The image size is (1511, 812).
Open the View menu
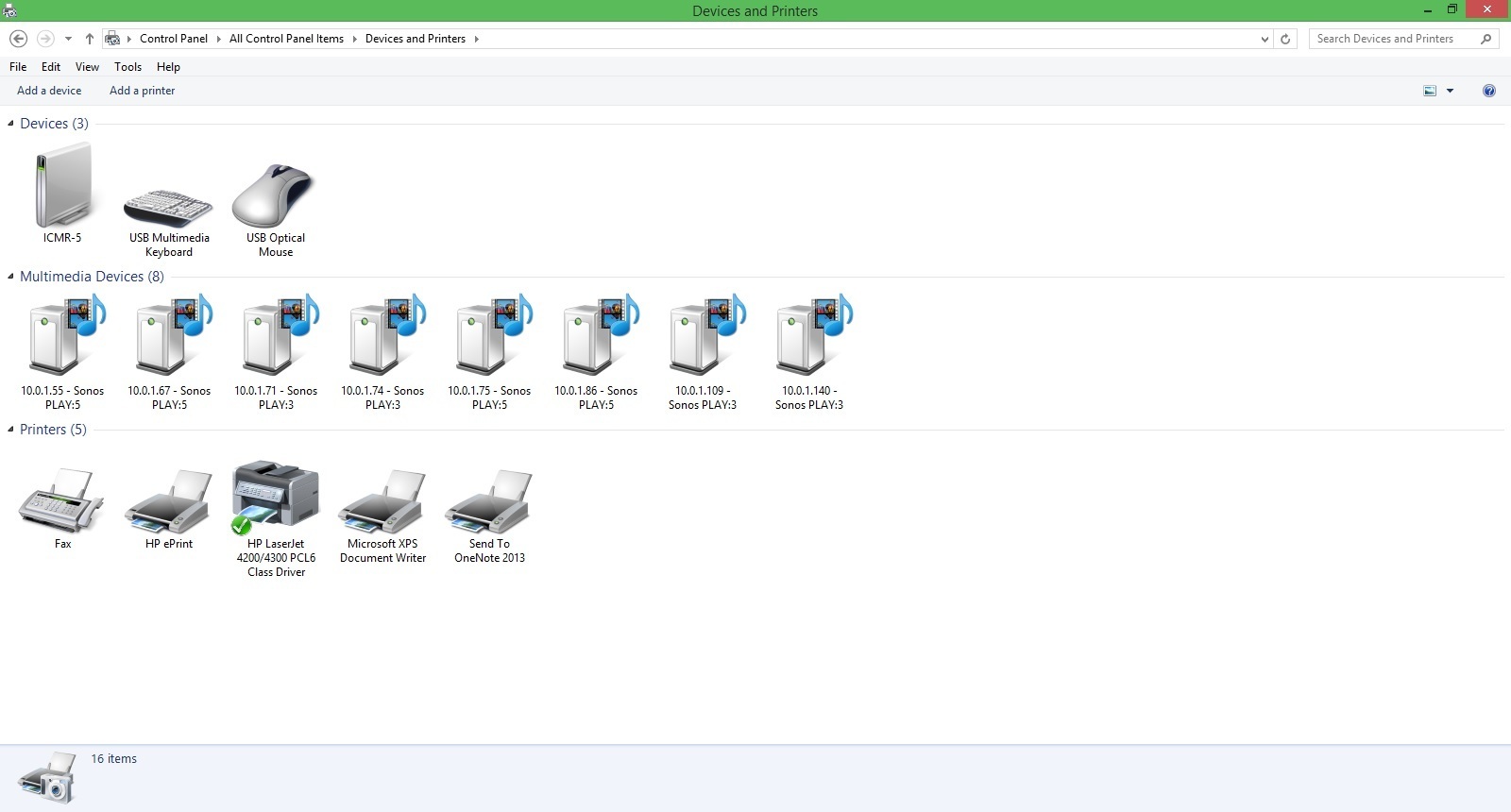87,67
